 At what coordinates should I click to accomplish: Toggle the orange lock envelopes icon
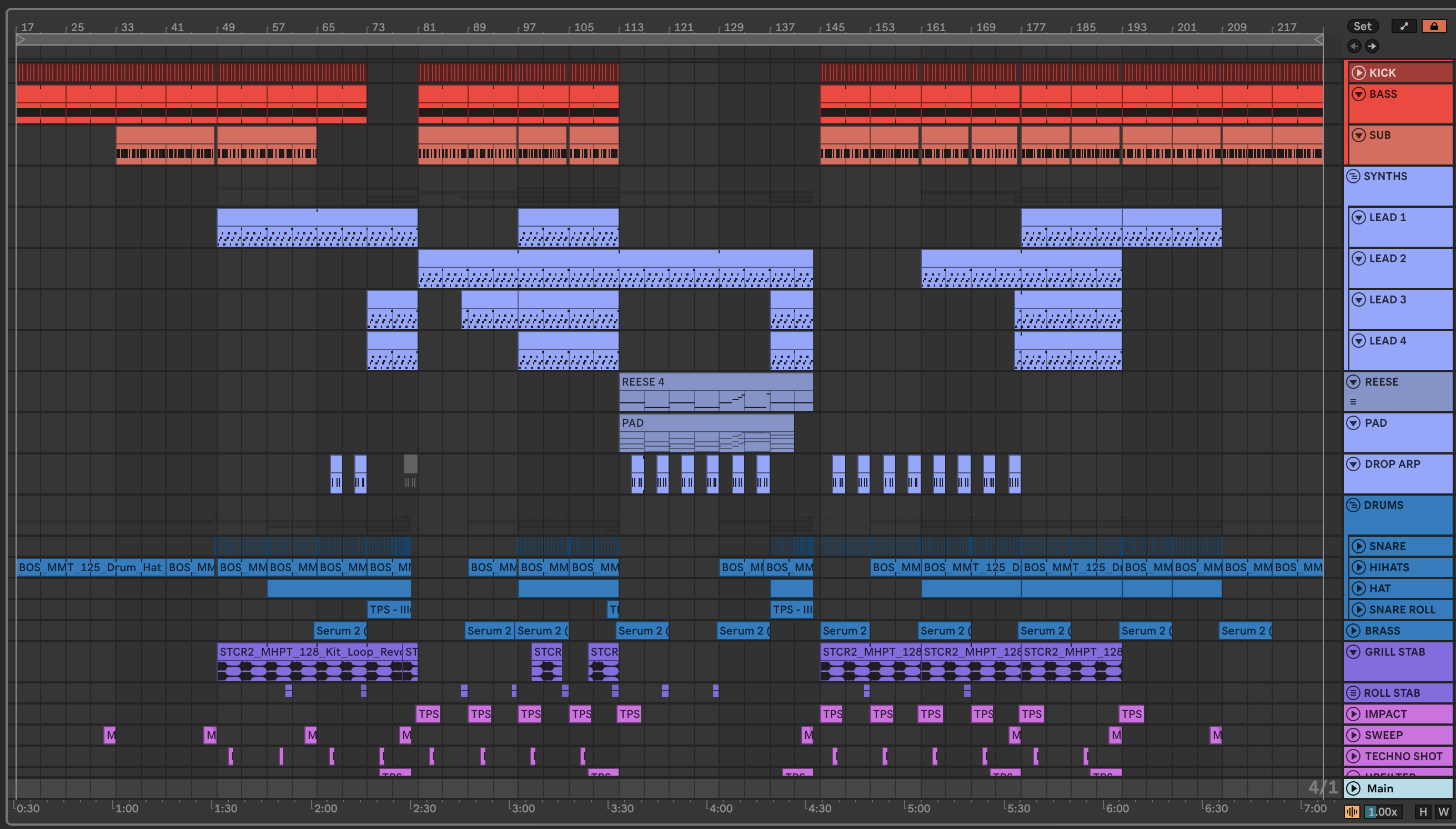point(1434,26)
